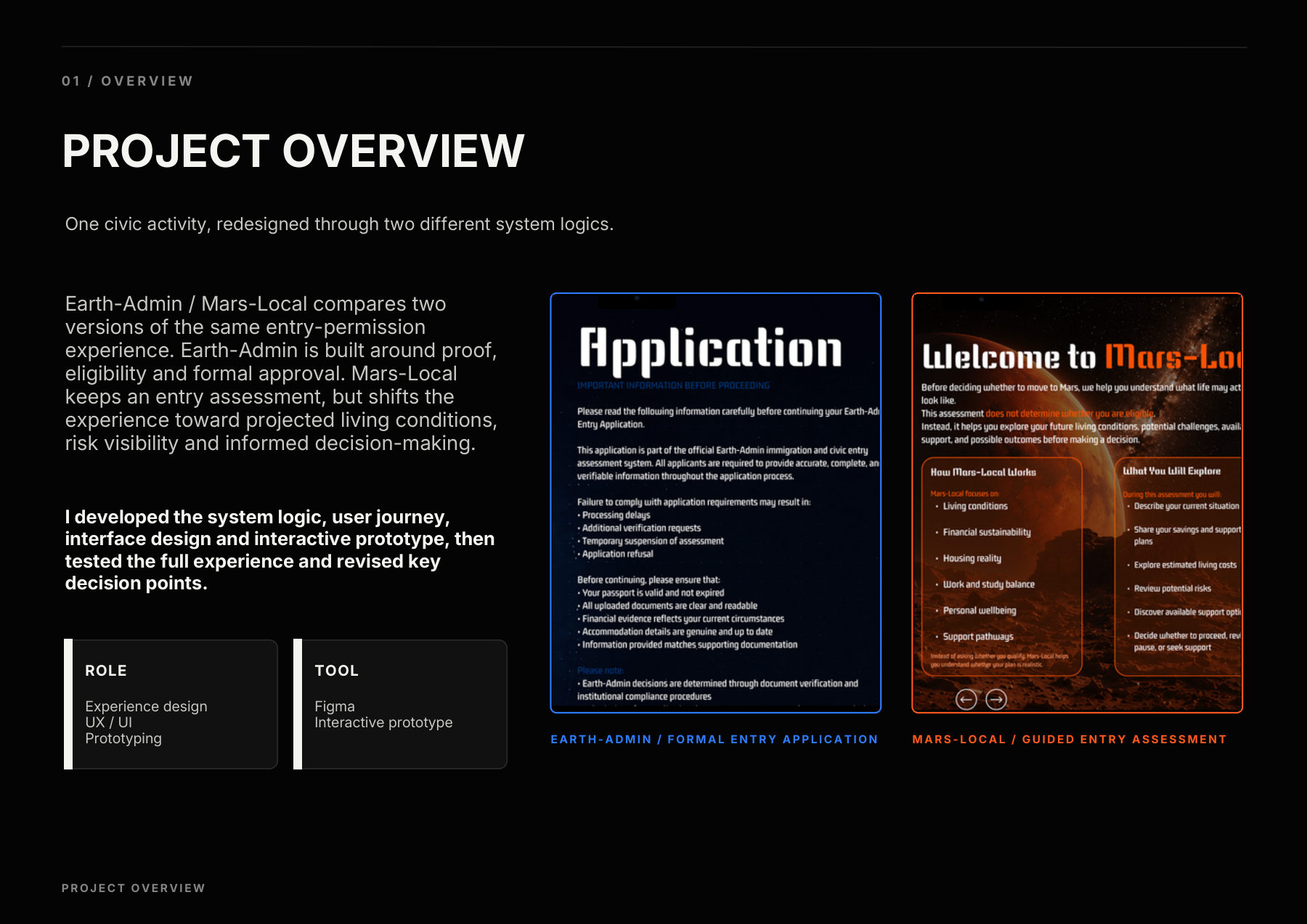Click the TOOL card
Screen dimensions: 1307x924
coord(400,704)
